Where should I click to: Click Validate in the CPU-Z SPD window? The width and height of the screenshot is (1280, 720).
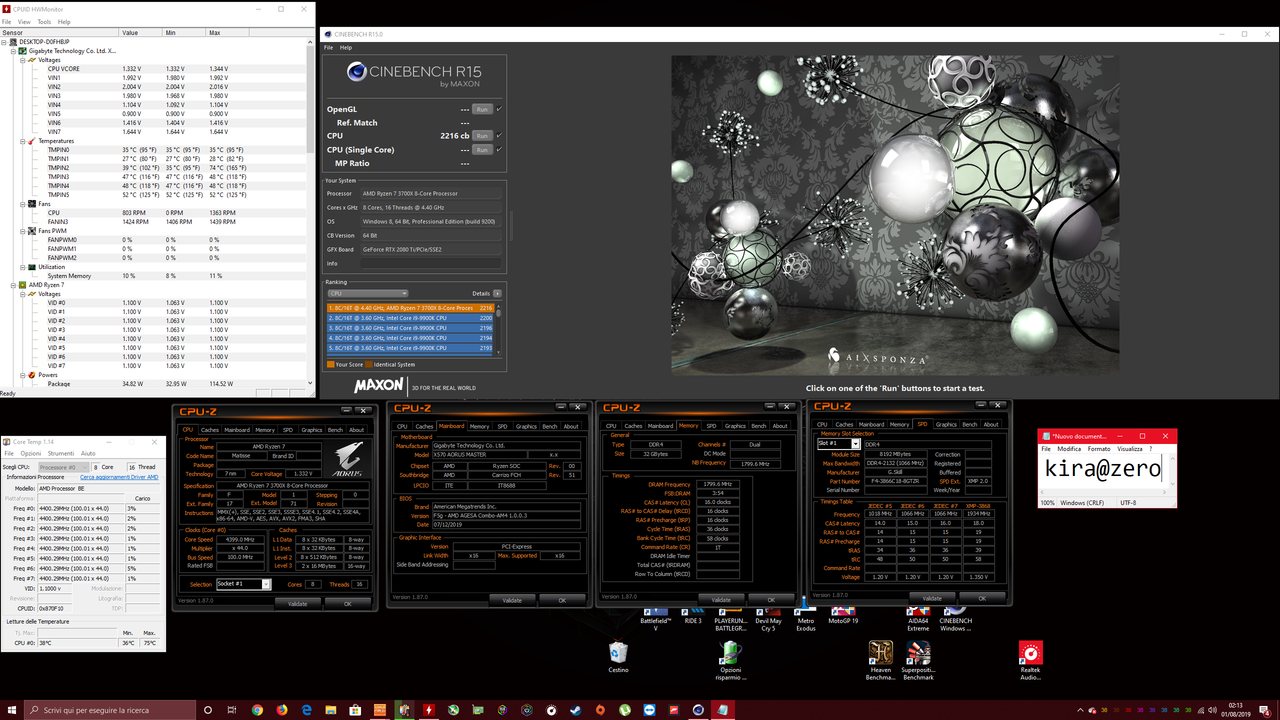932,598
